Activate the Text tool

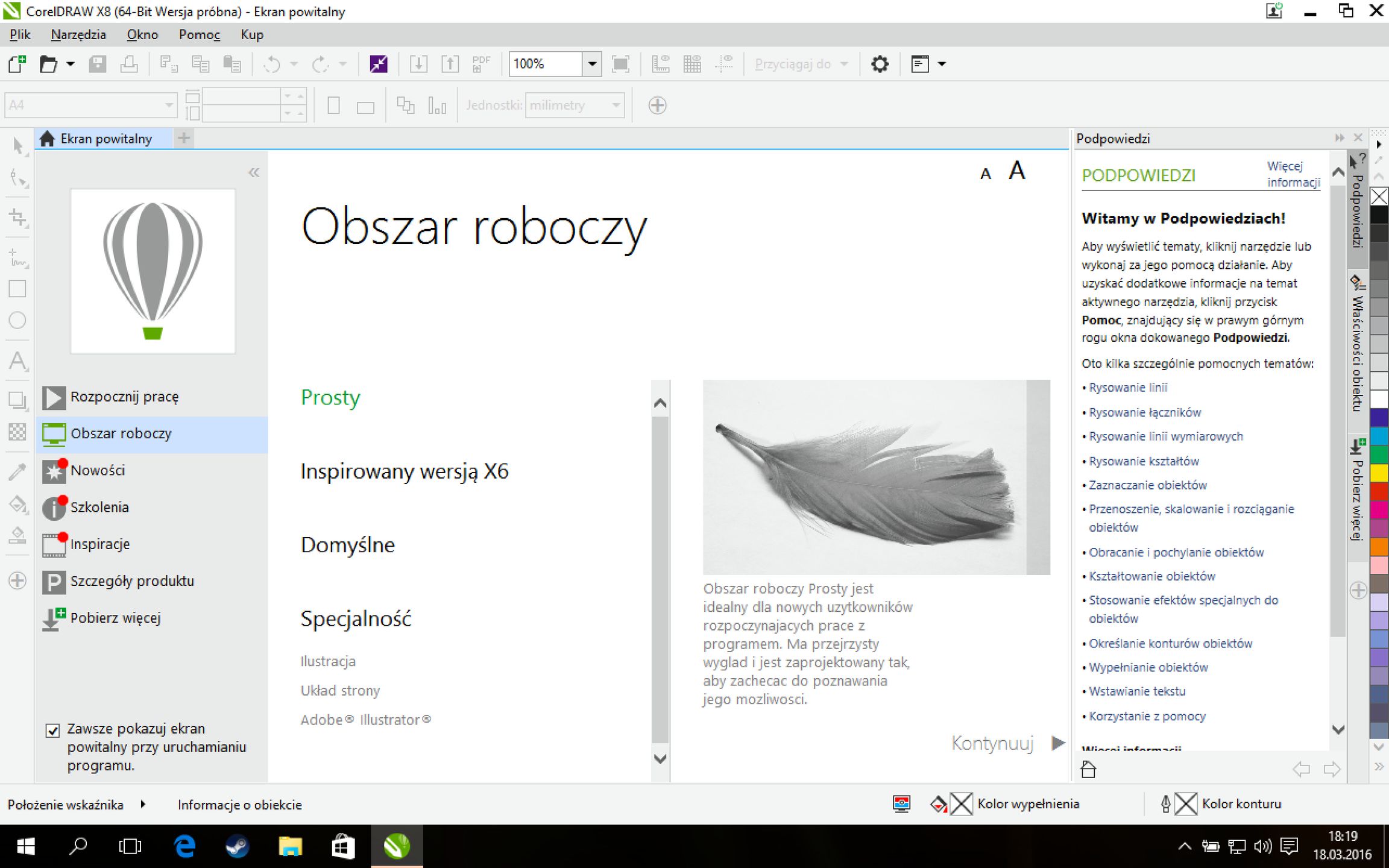(x=17, y=362)
